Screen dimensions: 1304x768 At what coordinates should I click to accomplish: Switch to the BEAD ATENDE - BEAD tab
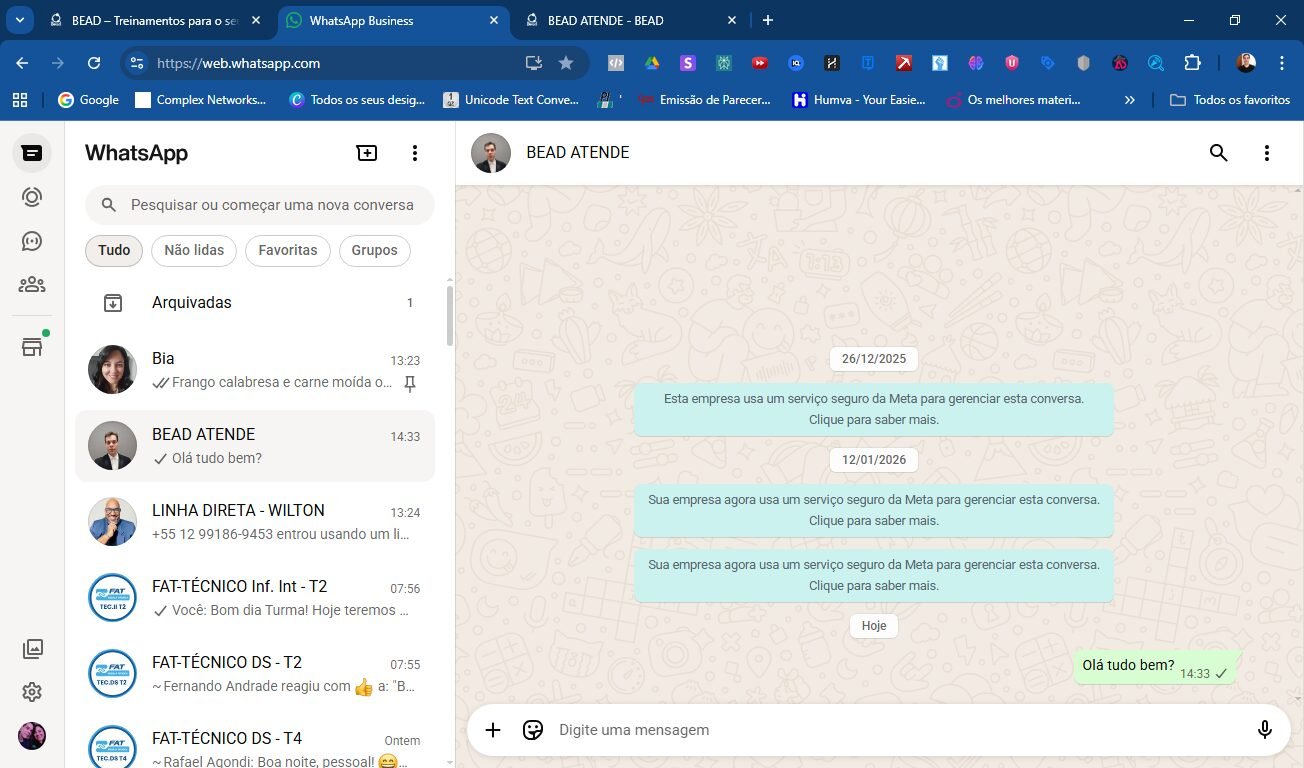coord(605,20)
